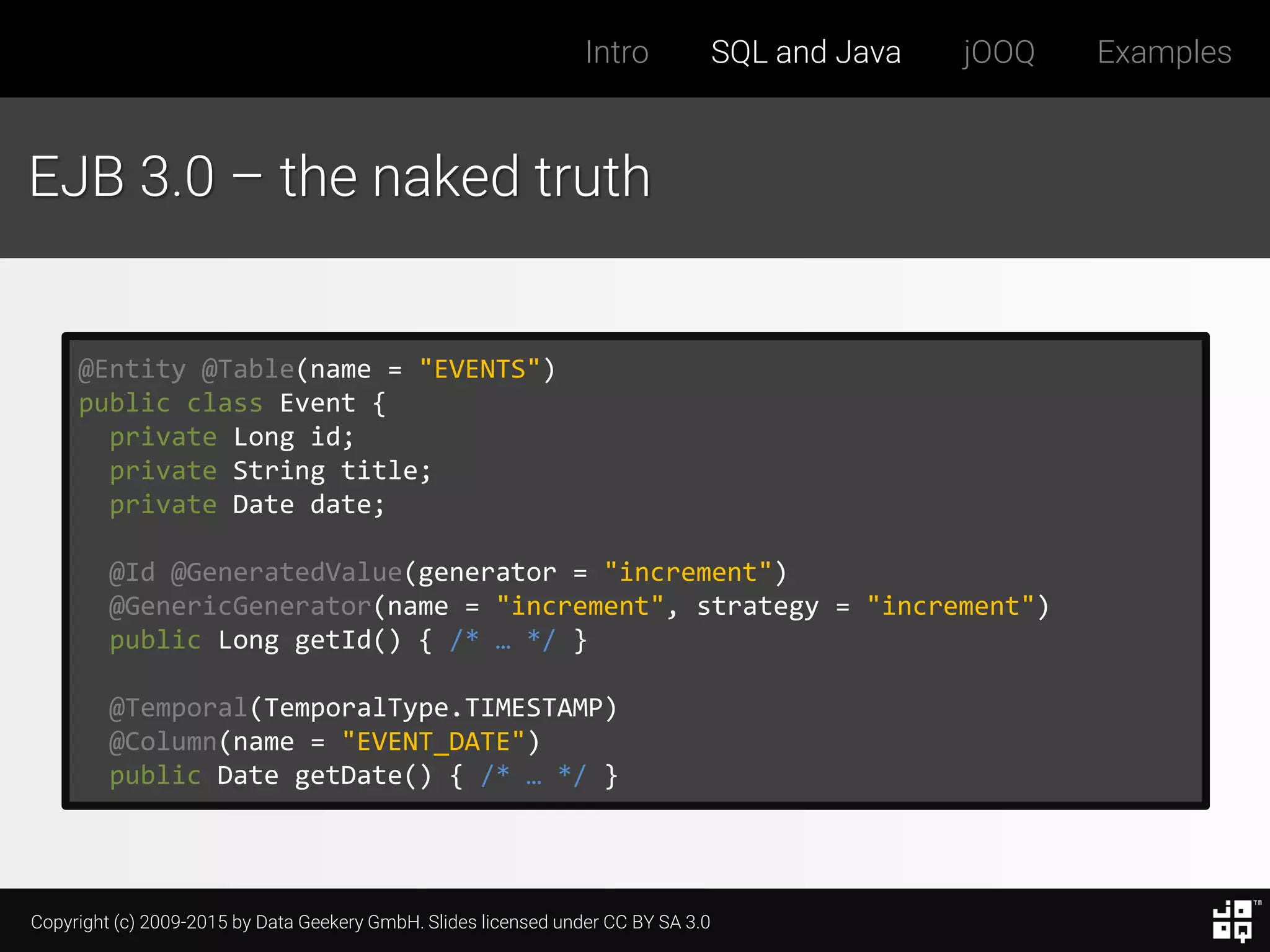Screen dimensions: 1270x952
Task: Click TemporalType.TIMESTAMP constant
Action: point(433,708)
